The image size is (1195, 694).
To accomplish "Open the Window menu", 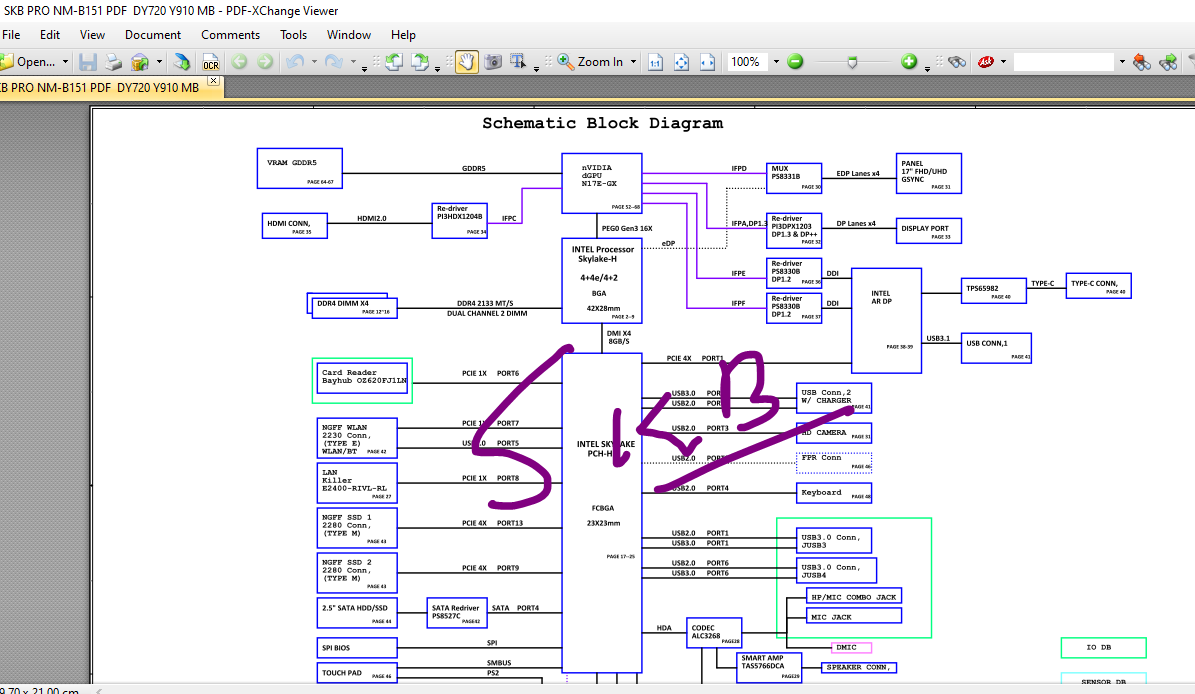I will [x=349, y=35].
